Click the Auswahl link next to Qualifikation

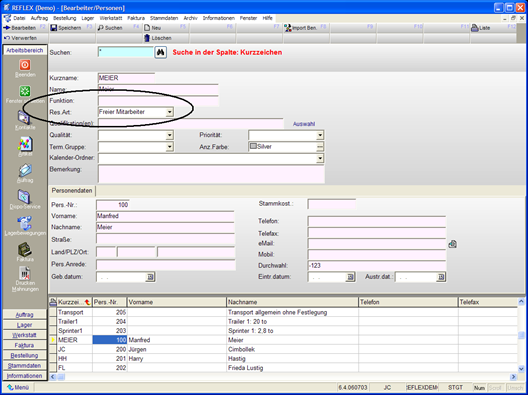tap(304, 124)
